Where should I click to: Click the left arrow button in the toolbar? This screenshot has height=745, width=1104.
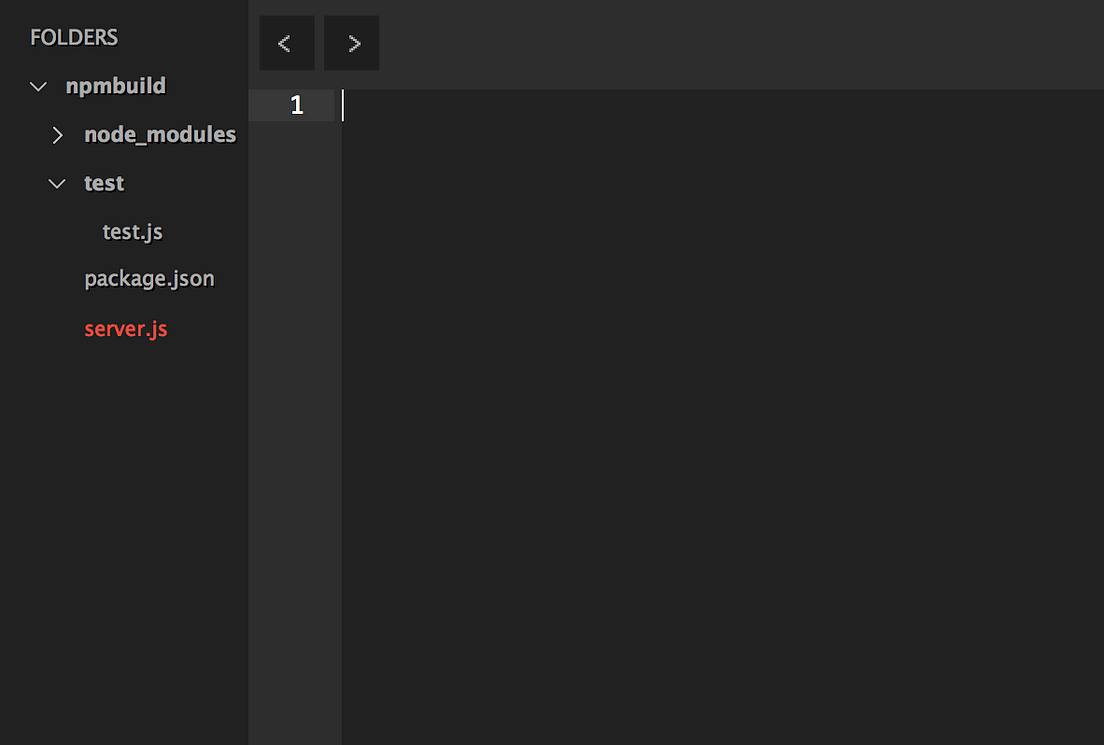pyautogui.click(x=286, y=43)
